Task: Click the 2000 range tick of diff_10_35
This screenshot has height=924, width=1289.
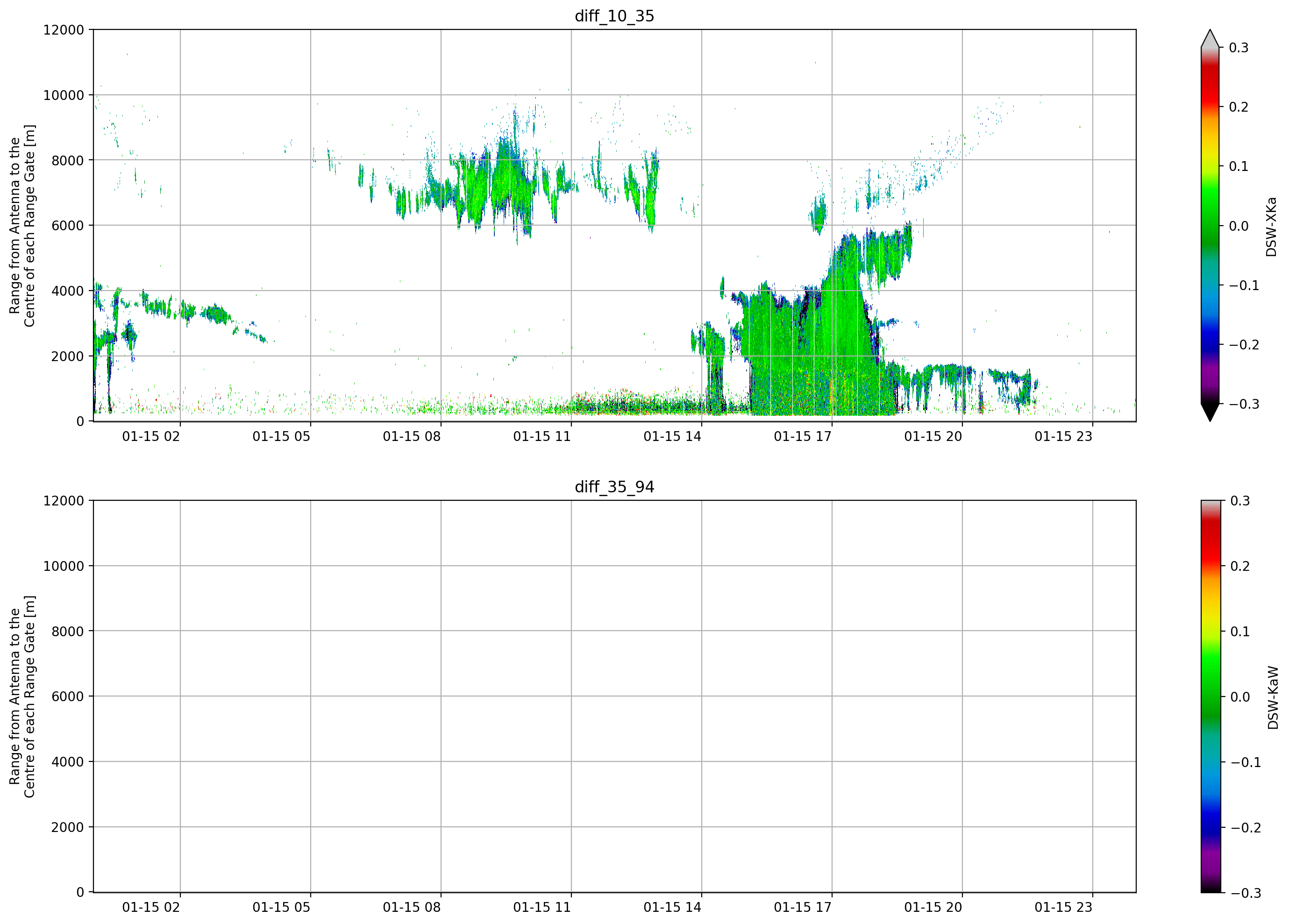Action: tap(68, 356)
